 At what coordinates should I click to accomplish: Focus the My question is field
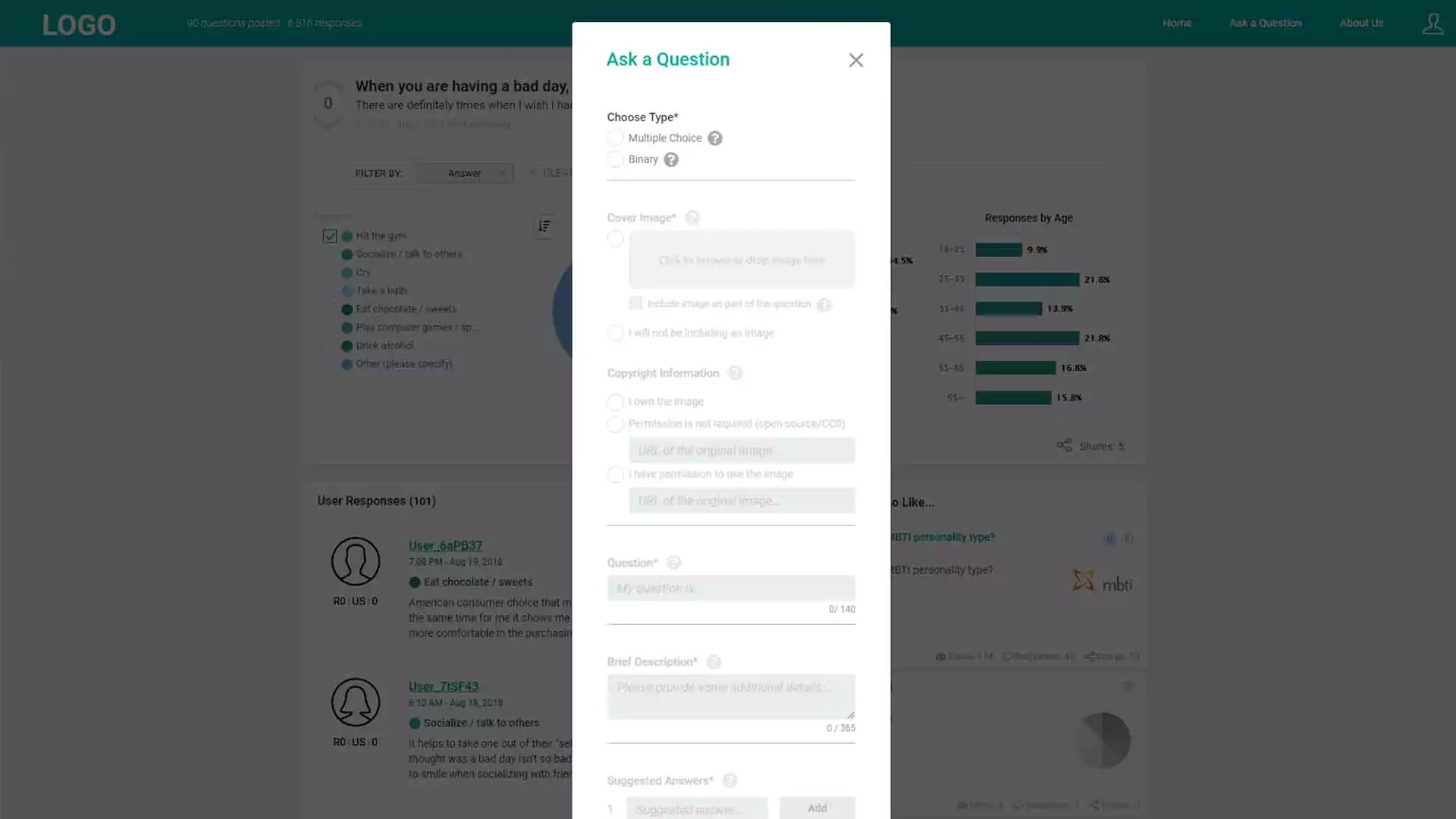pos(731,588)
